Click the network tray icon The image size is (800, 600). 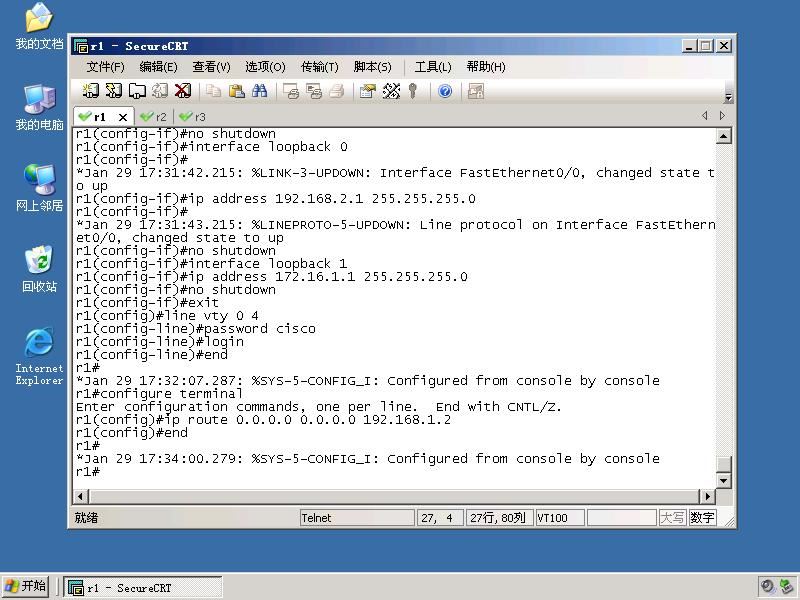[787, 586]
